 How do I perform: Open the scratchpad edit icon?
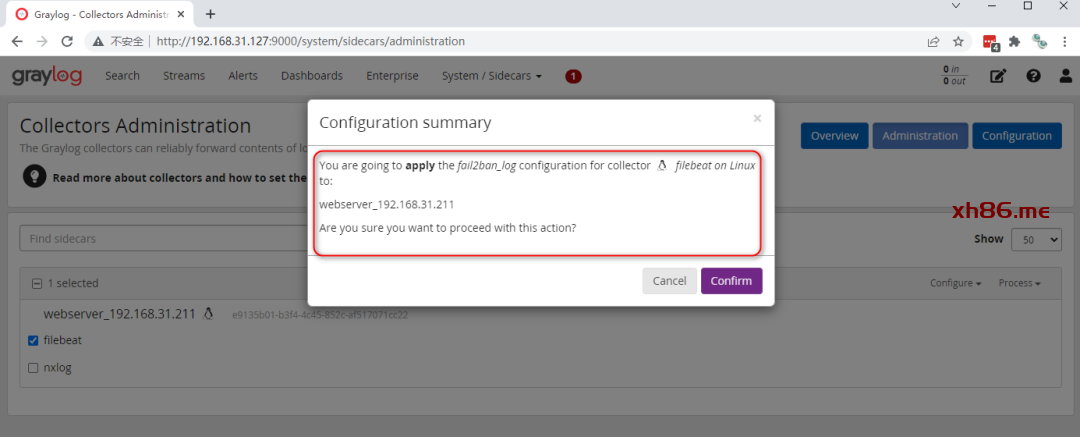(x=998, y=76)
